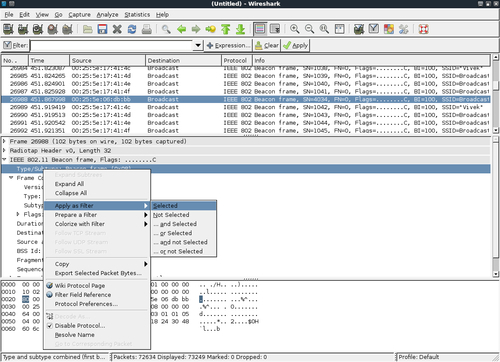Open the Copy submenu
The image size is (500, 362).
(x=97, y=264)
